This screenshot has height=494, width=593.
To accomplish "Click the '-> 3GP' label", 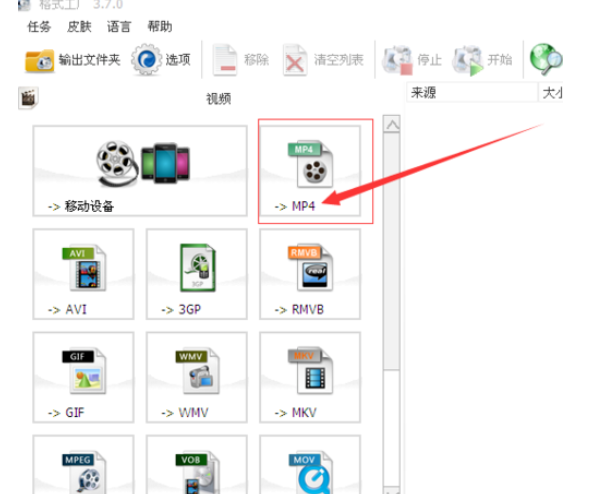I will tap(181, 310).
